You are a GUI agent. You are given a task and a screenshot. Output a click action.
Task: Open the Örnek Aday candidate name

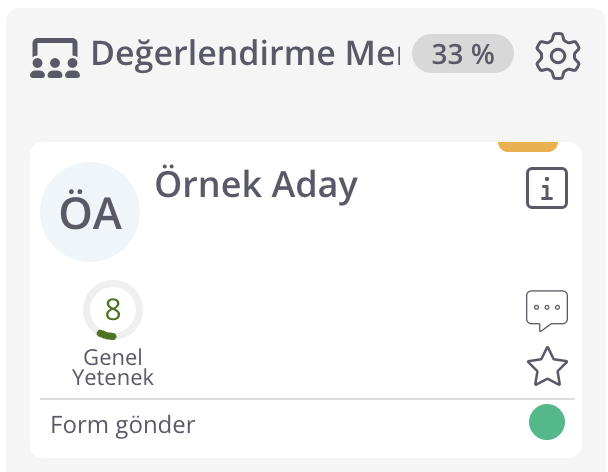[256, 184]
